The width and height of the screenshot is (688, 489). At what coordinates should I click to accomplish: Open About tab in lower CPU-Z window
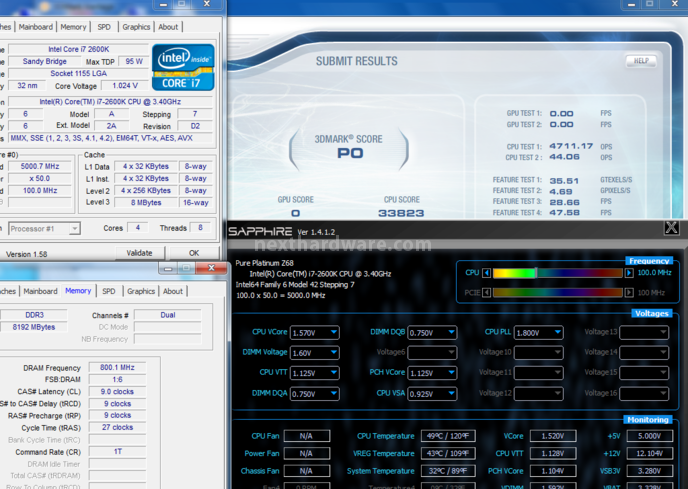[x=173, y=291]
